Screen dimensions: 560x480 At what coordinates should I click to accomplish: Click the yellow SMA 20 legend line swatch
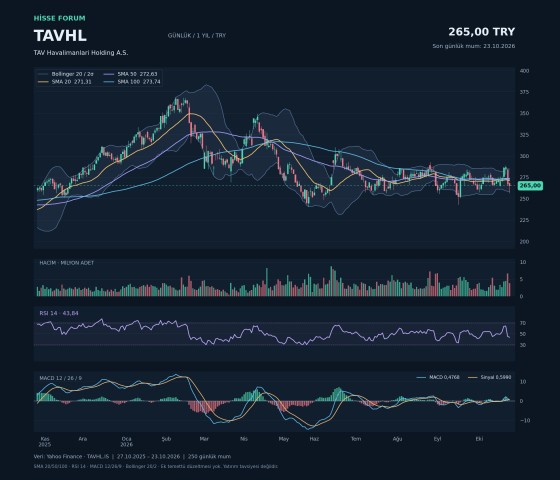pyautogui.click(x=43, y=82)
